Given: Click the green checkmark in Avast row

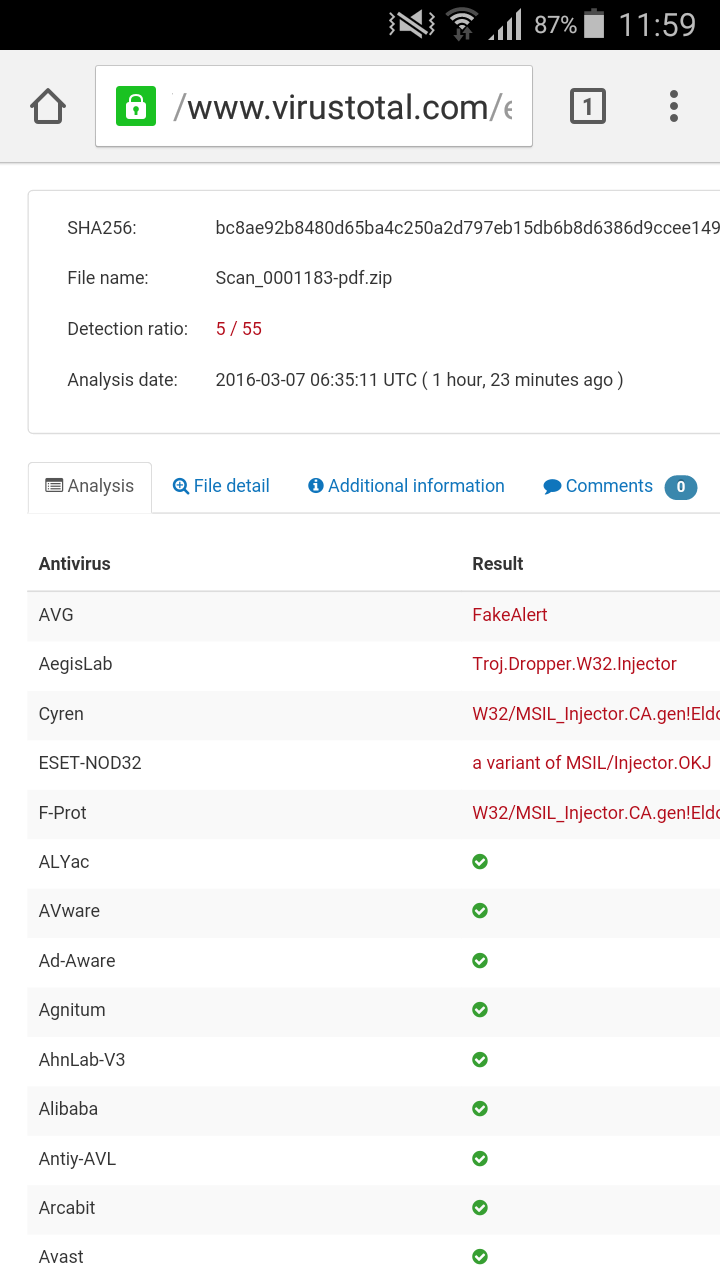Looking at the screenshot, I should coord(480,1257).
